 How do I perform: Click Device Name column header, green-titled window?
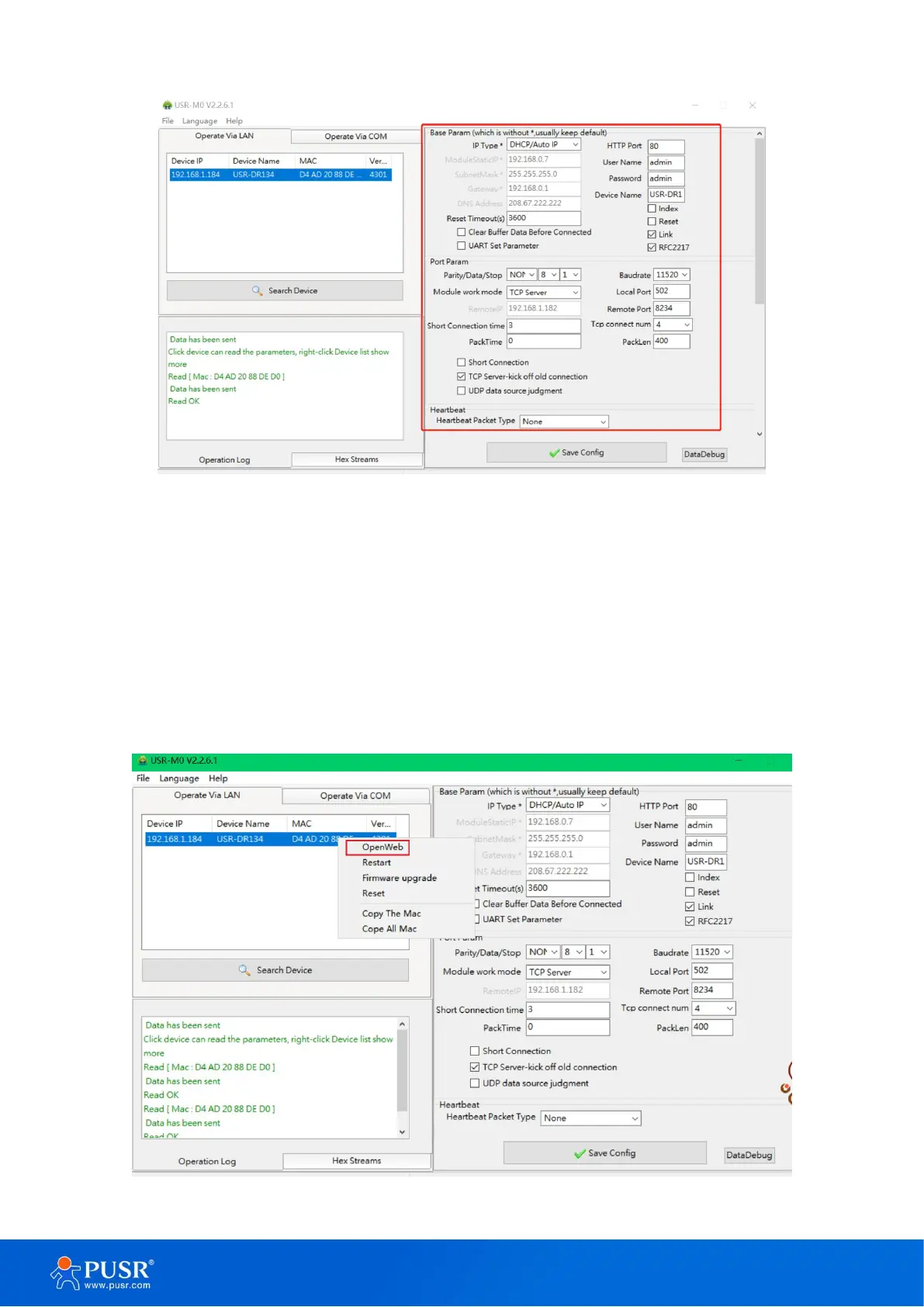point(243,823)
